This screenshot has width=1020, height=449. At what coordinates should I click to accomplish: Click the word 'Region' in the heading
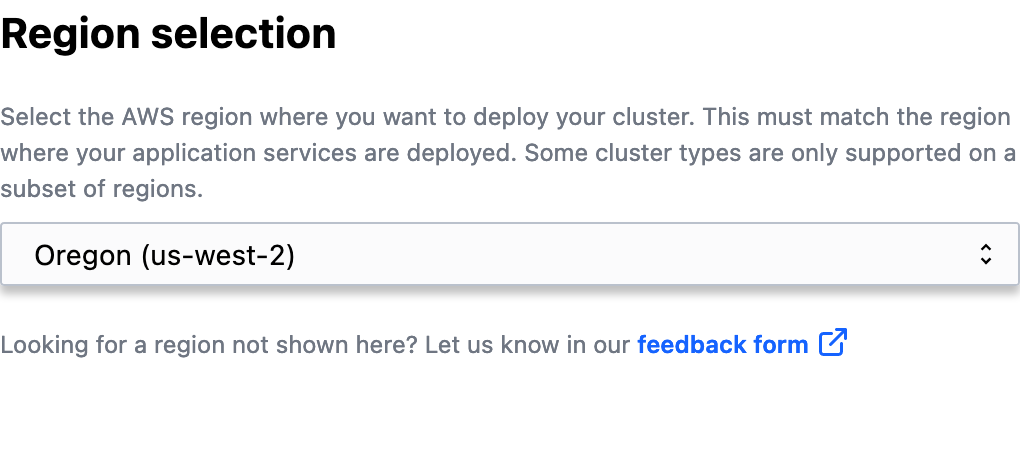click(x=70, y=35)
